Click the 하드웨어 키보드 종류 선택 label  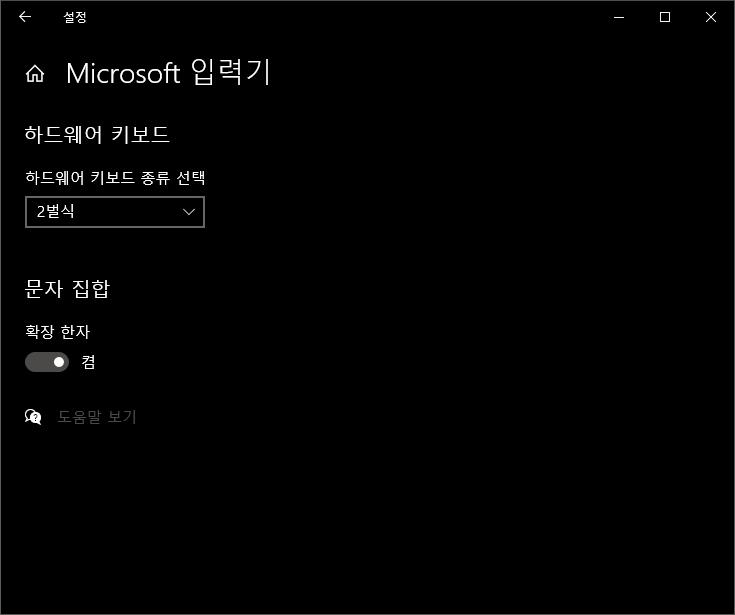115,178
